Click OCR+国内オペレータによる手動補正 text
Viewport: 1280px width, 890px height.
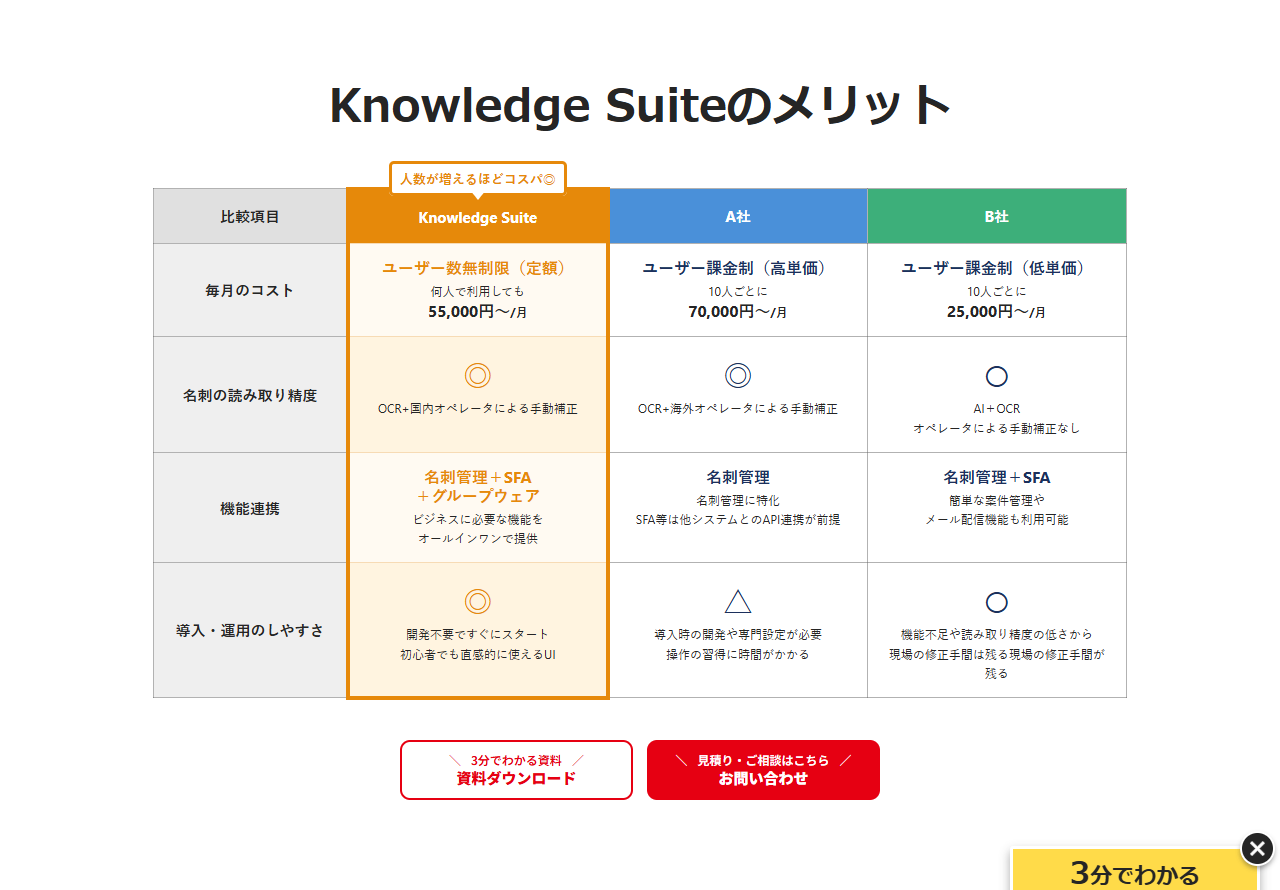pos(478,409)
